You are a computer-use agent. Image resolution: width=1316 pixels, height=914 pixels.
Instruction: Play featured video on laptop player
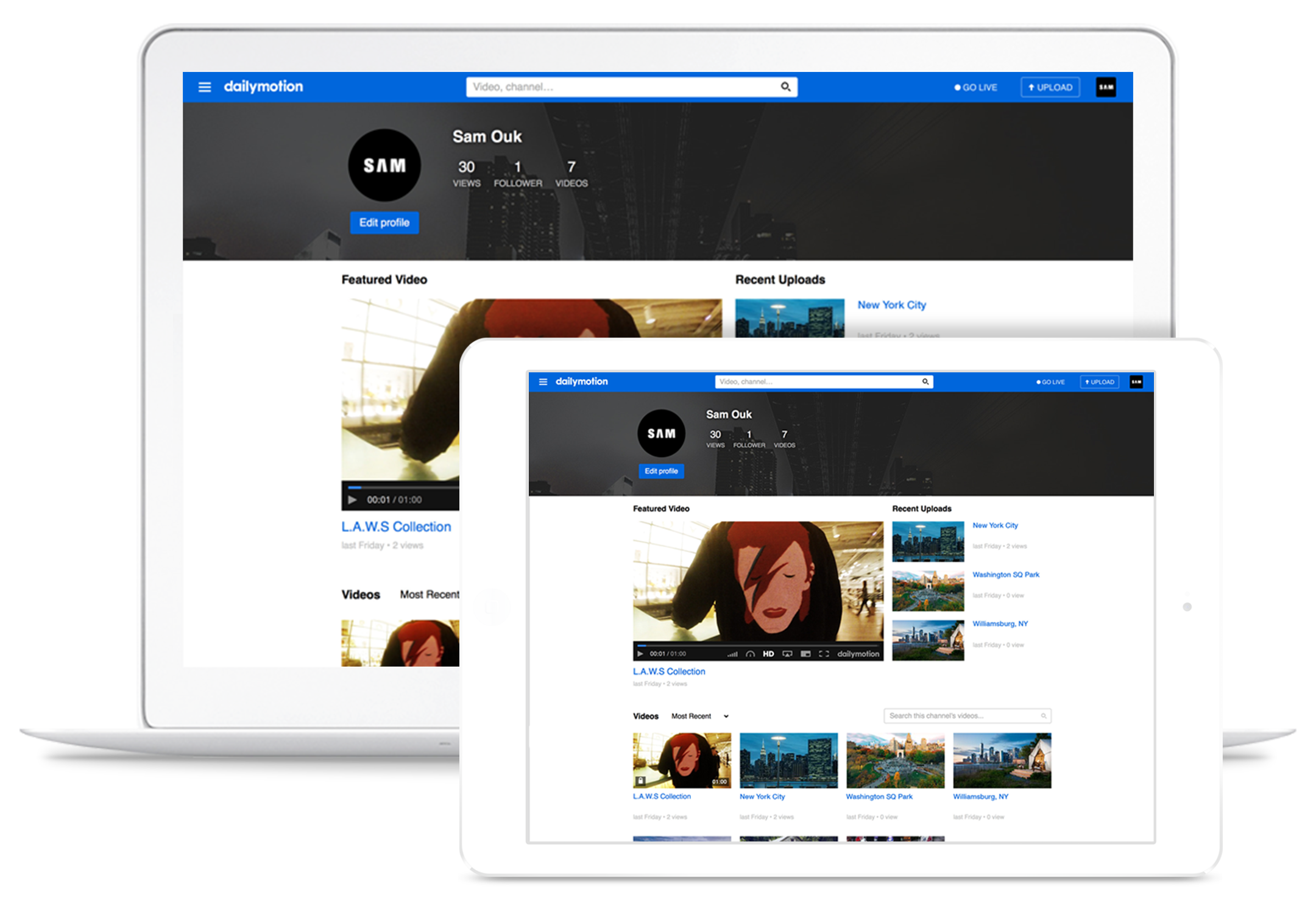(352, 500)
